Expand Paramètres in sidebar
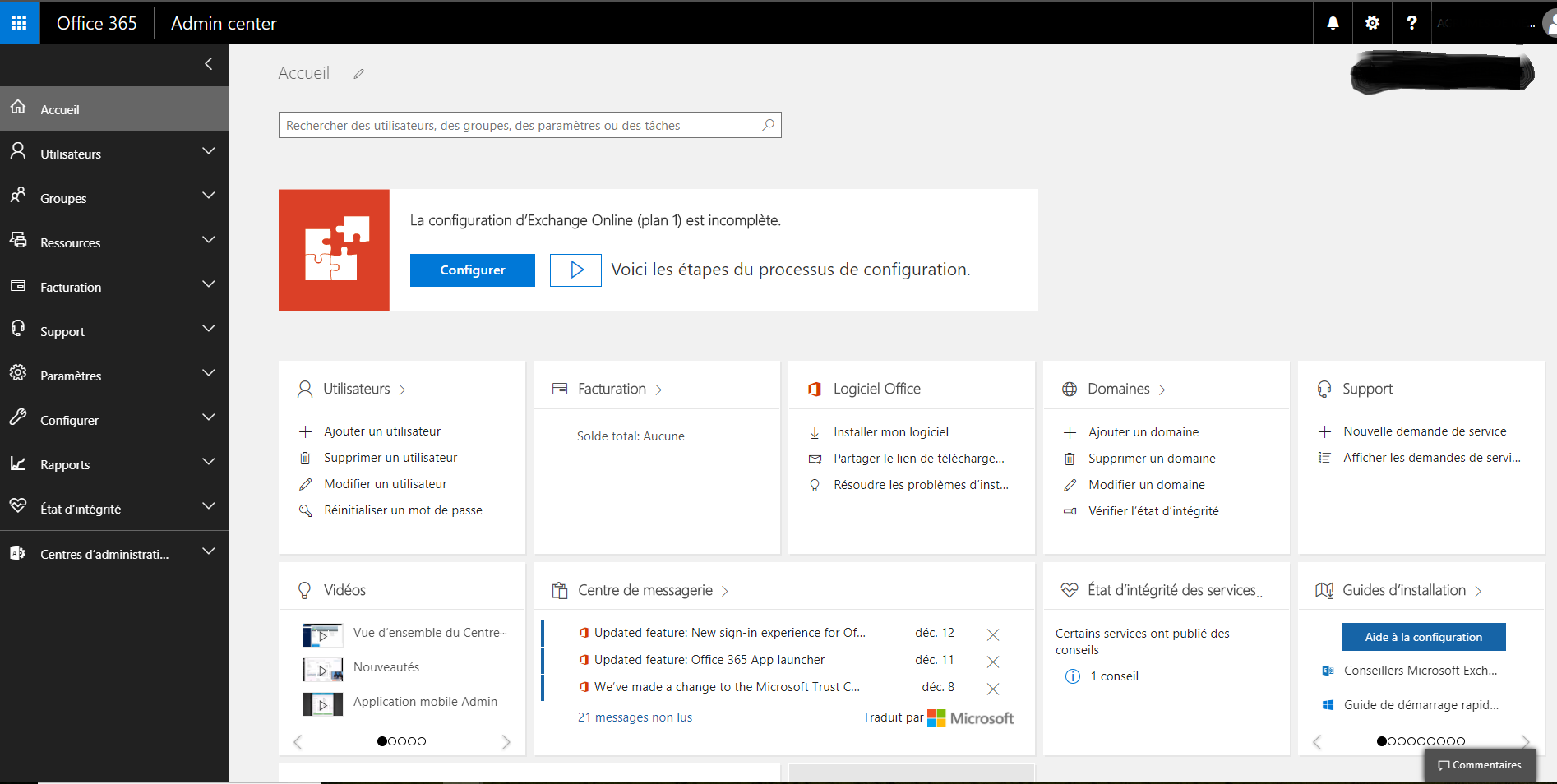This screenshot has width=1557, height=784. (209, 374)
